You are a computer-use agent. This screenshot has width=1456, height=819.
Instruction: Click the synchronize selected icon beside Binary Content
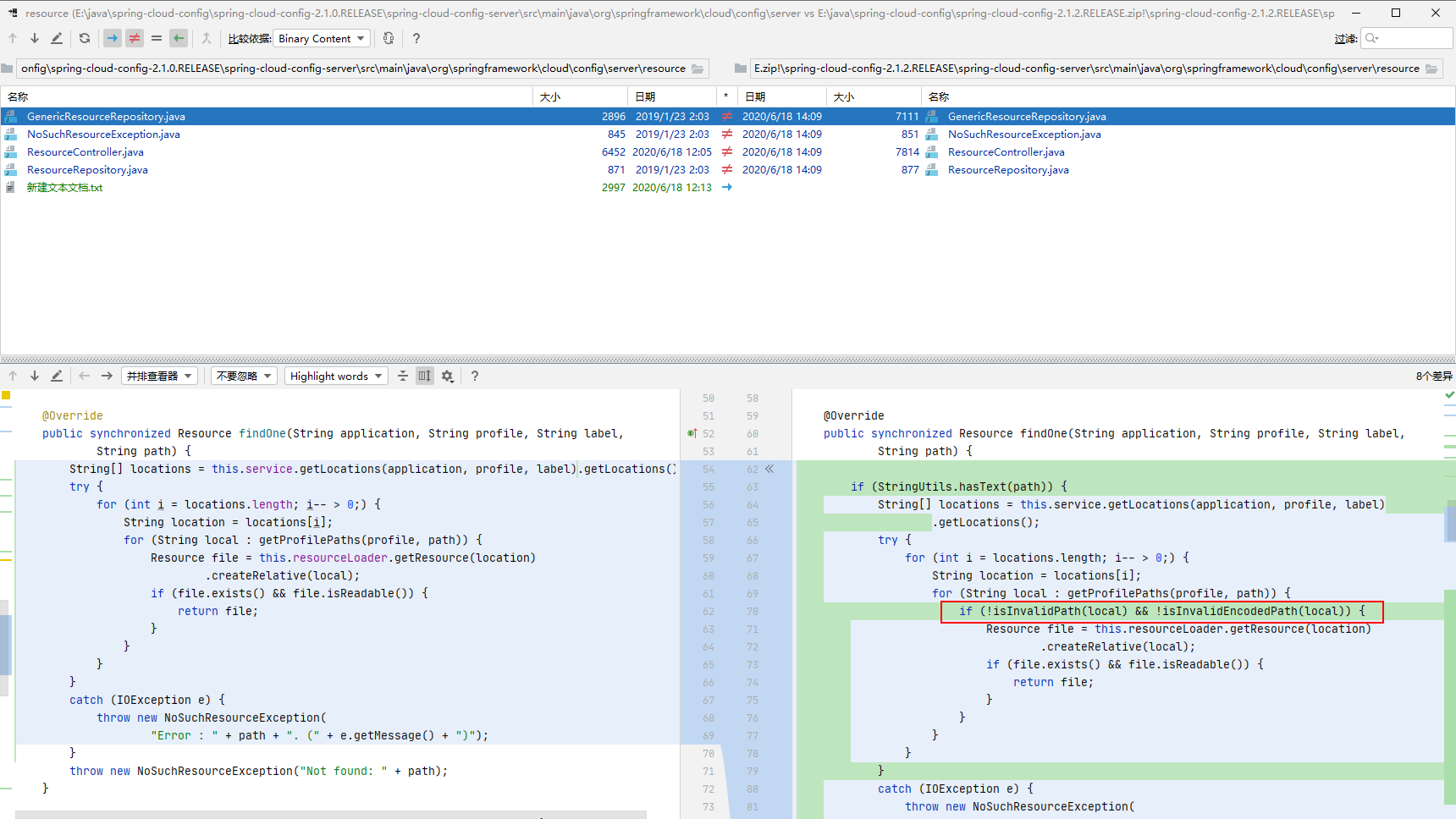pos(389,38)
